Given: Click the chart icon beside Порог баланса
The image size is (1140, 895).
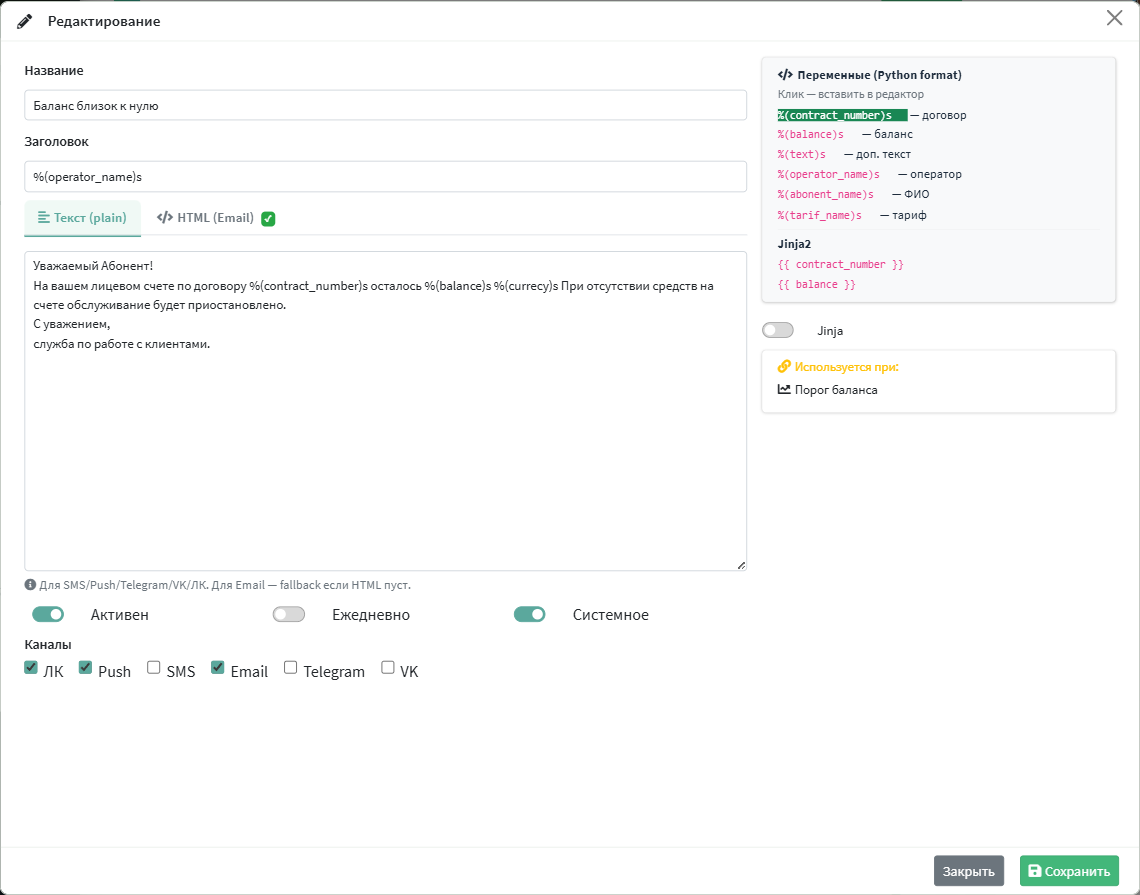Looking at the screenshot, I should (784, 390).
